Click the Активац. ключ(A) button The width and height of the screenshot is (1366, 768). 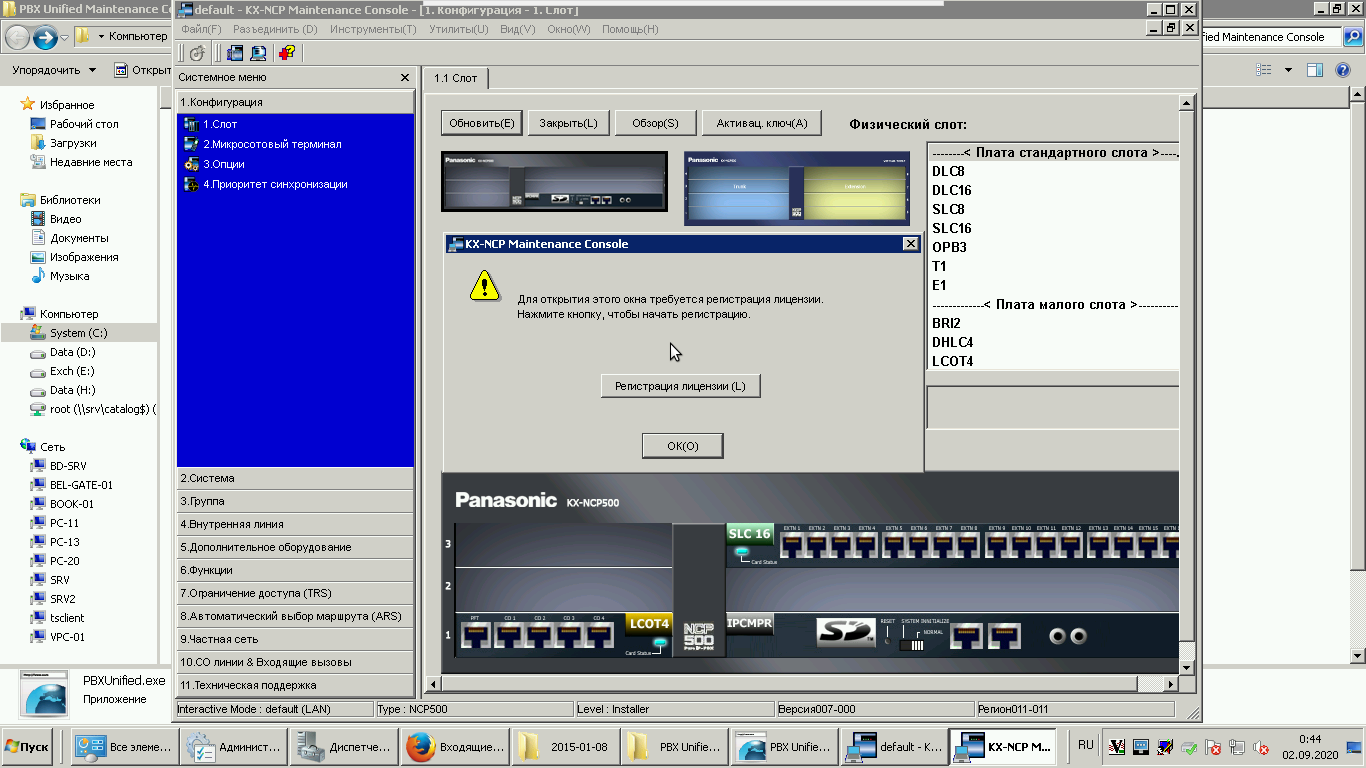tap(762, 123)
